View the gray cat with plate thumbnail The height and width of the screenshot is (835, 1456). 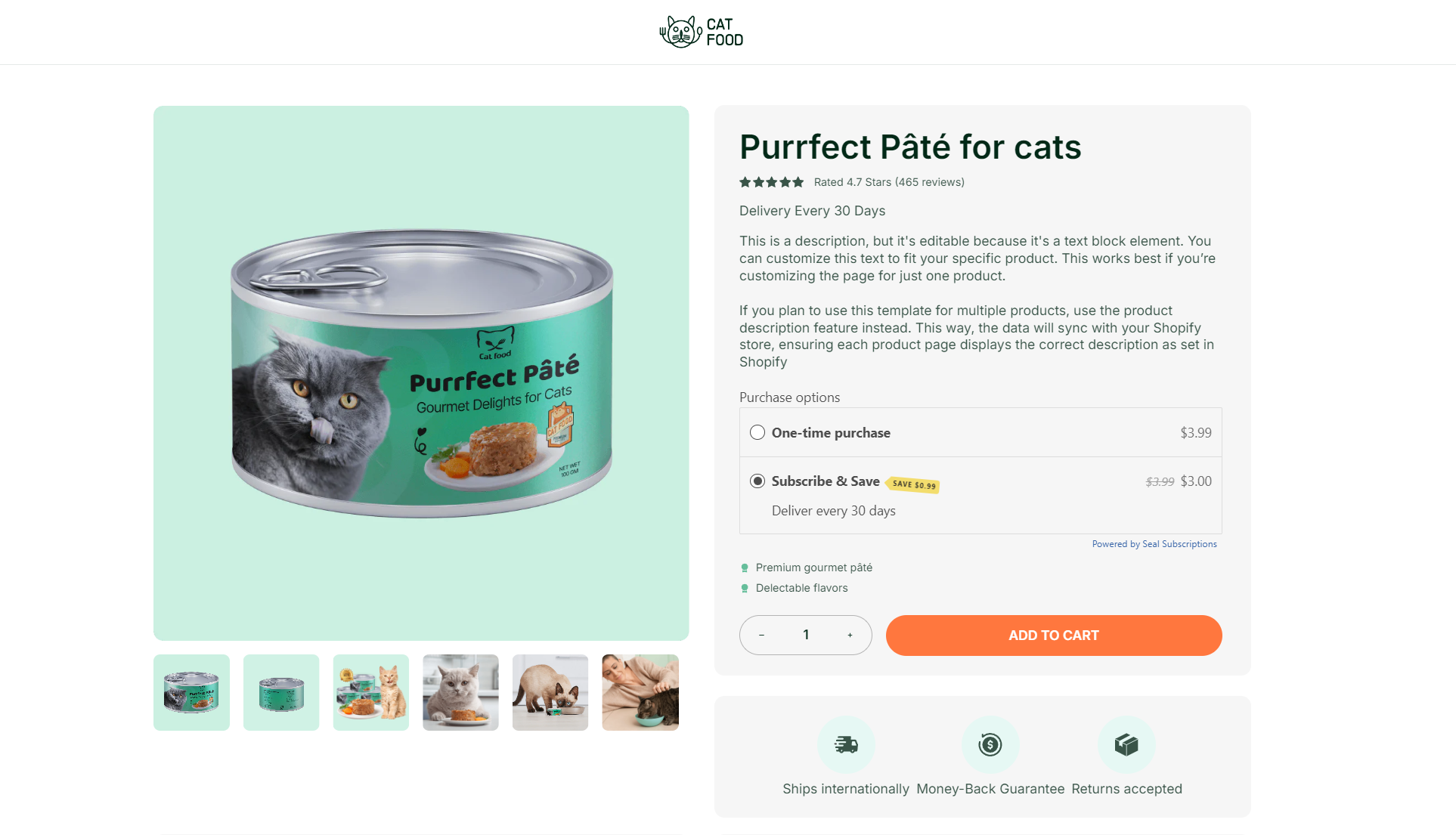tap(460, 692)
